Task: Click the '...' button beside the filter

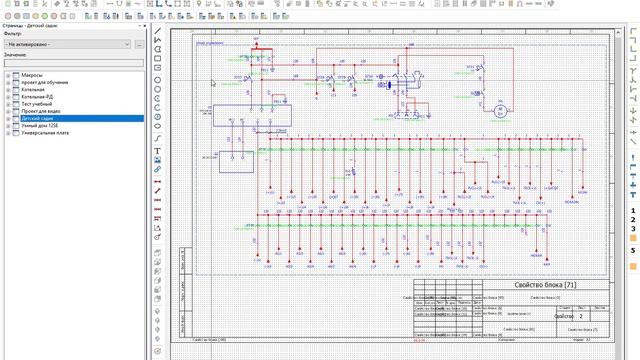Action: (139, 44)
